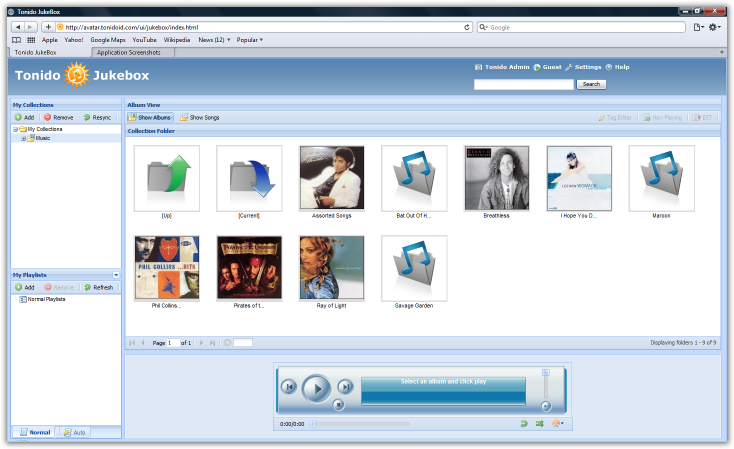Viewport: 734px width, 449px height.
Task: Add a new playlist in My Playlists
Action: point(24,287)
